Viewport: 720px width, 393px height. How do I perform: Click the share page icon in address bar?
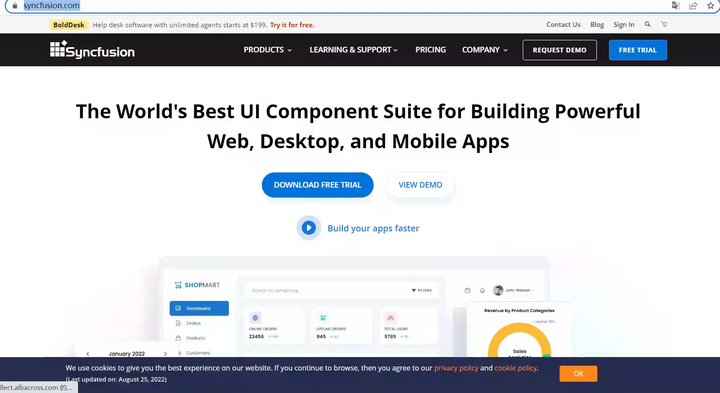coord(693,6)
